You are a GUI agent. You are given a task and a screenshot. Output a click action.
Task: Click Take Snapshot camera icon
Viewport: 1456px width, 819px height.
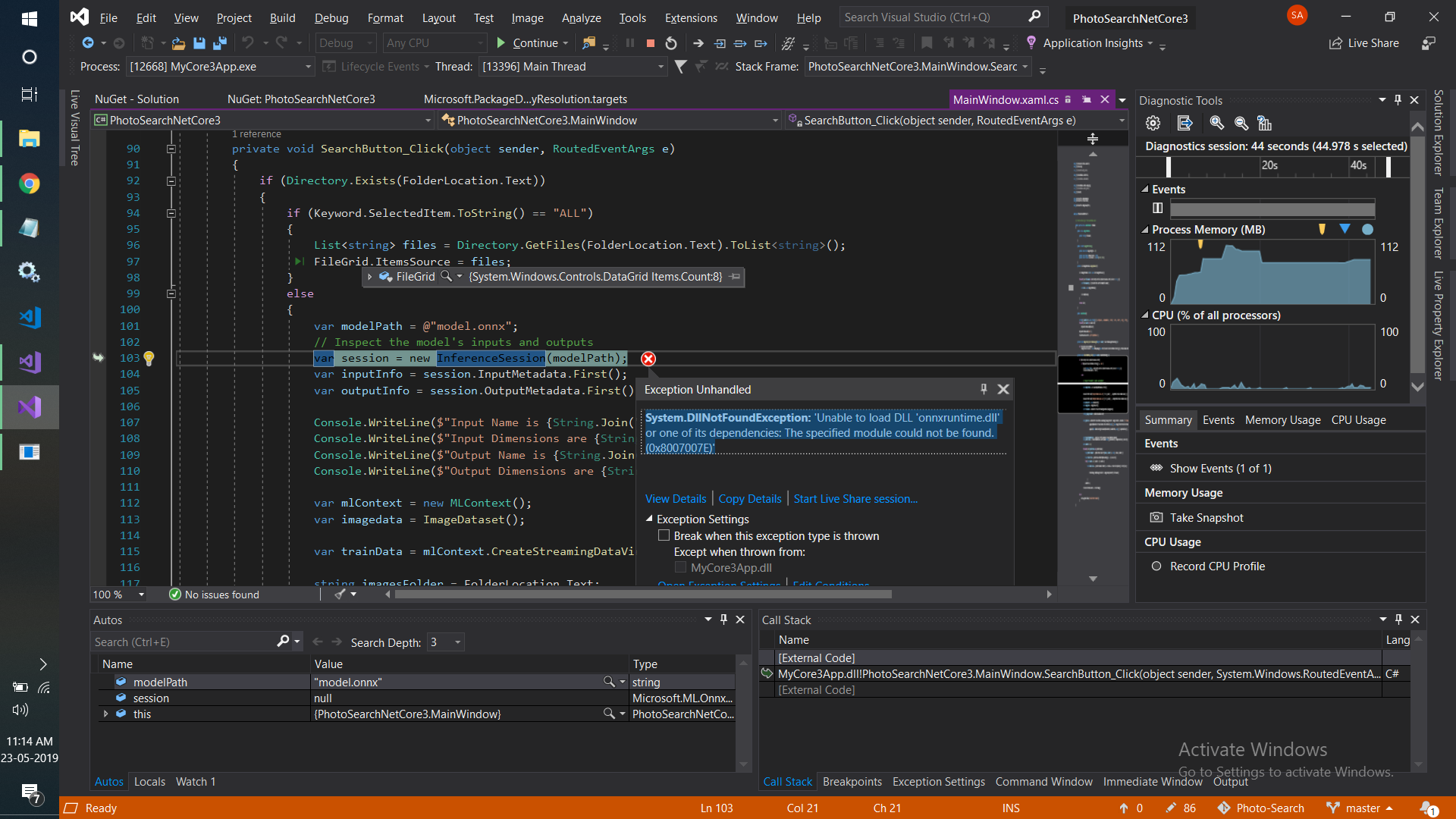coord(1156,517)
